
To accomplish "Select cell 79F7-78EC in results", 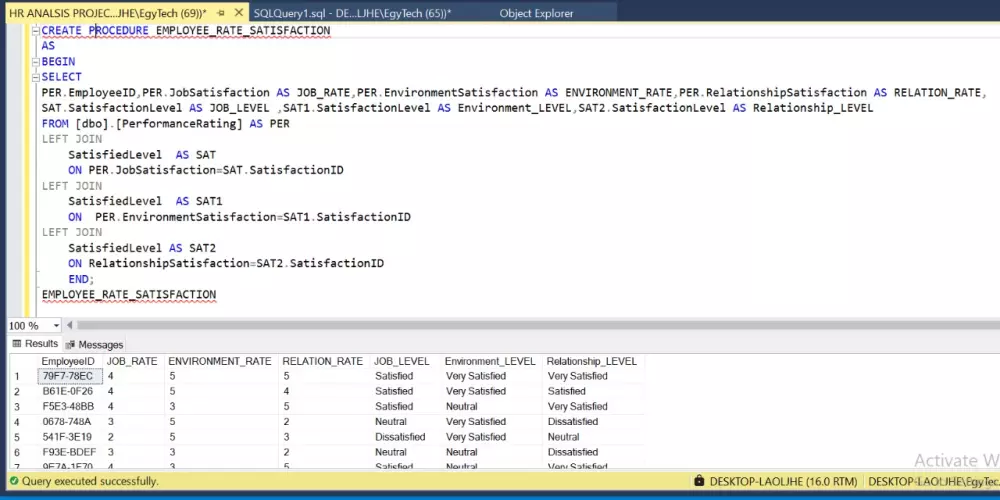I will [68, 376].
